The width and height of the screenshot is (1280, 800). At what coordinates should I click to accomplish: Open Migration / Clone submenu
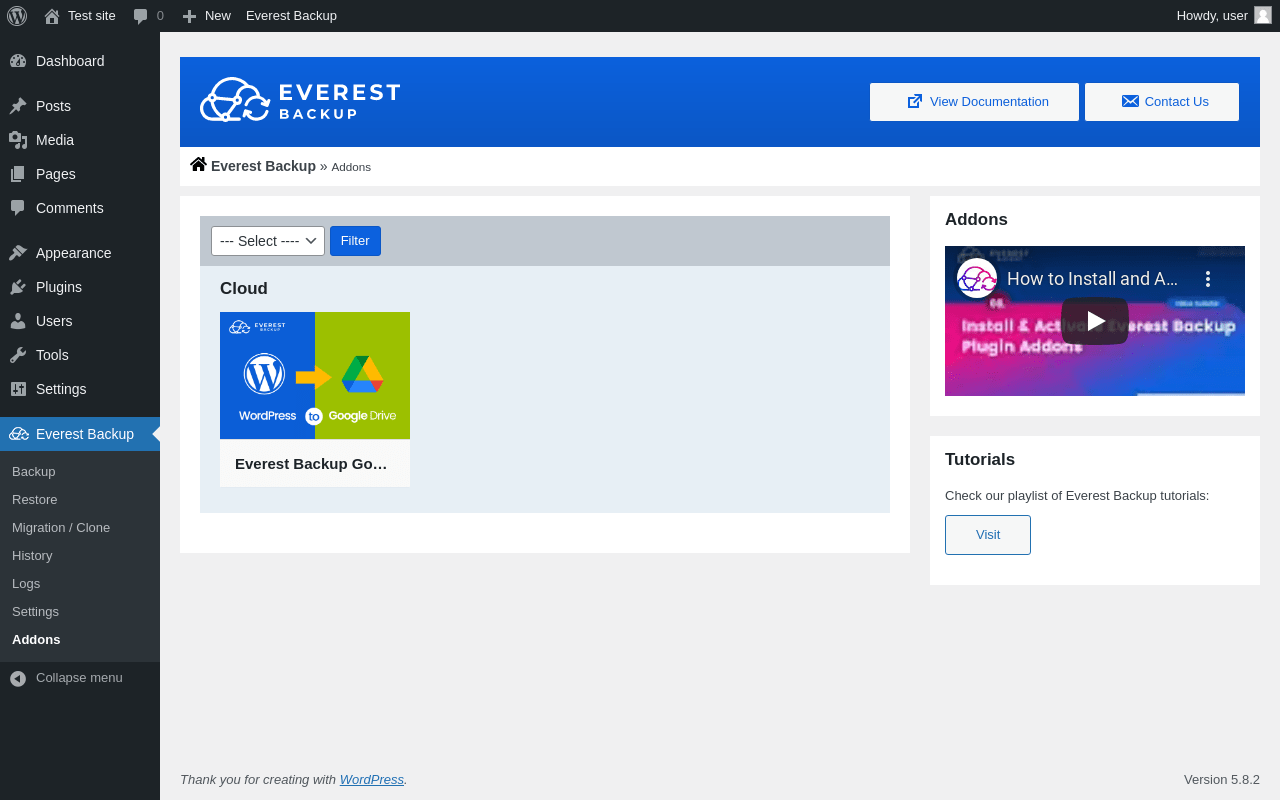click(80, 527)
